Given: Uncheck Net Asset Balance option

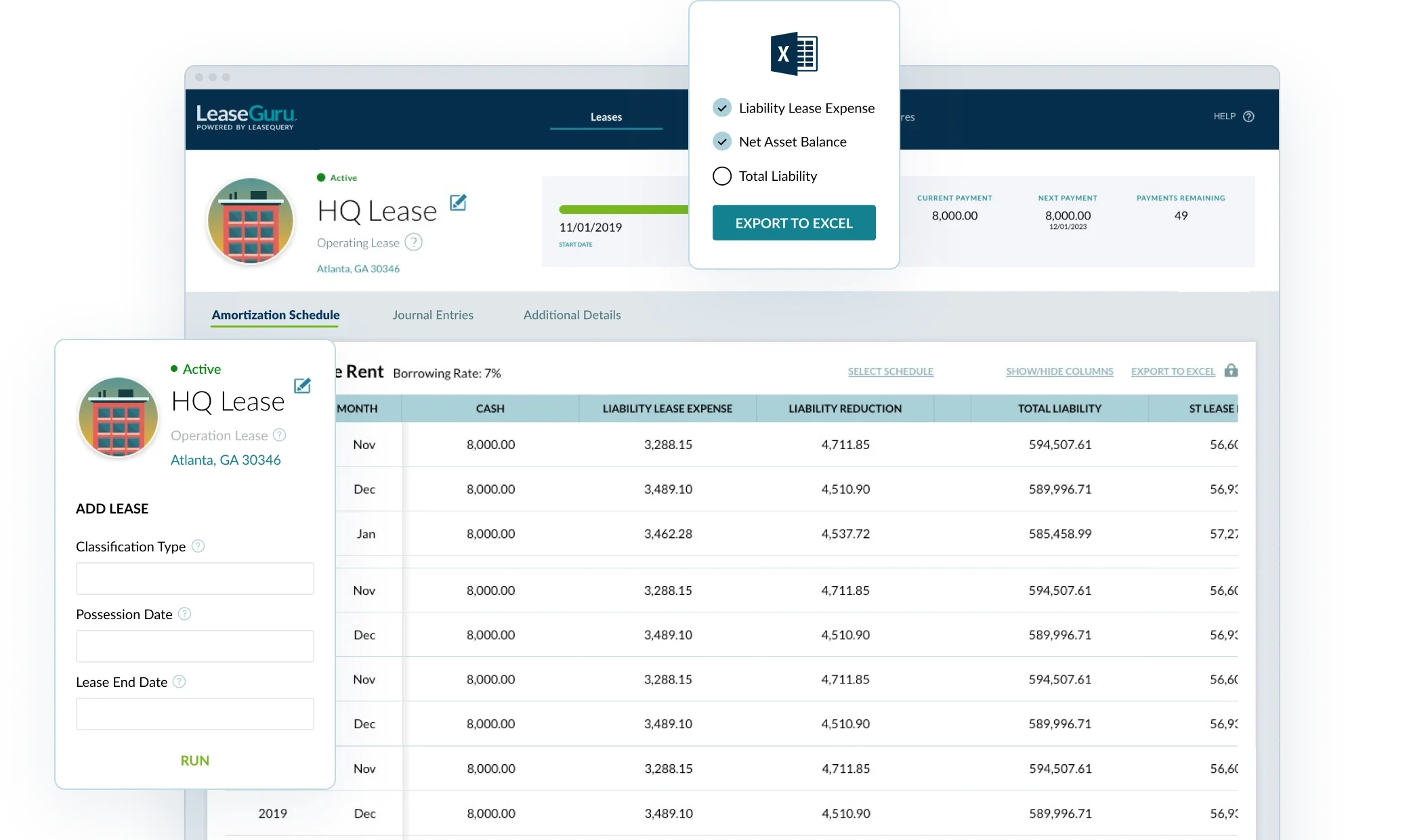Looking at the screenshot, I should (722, 141).
